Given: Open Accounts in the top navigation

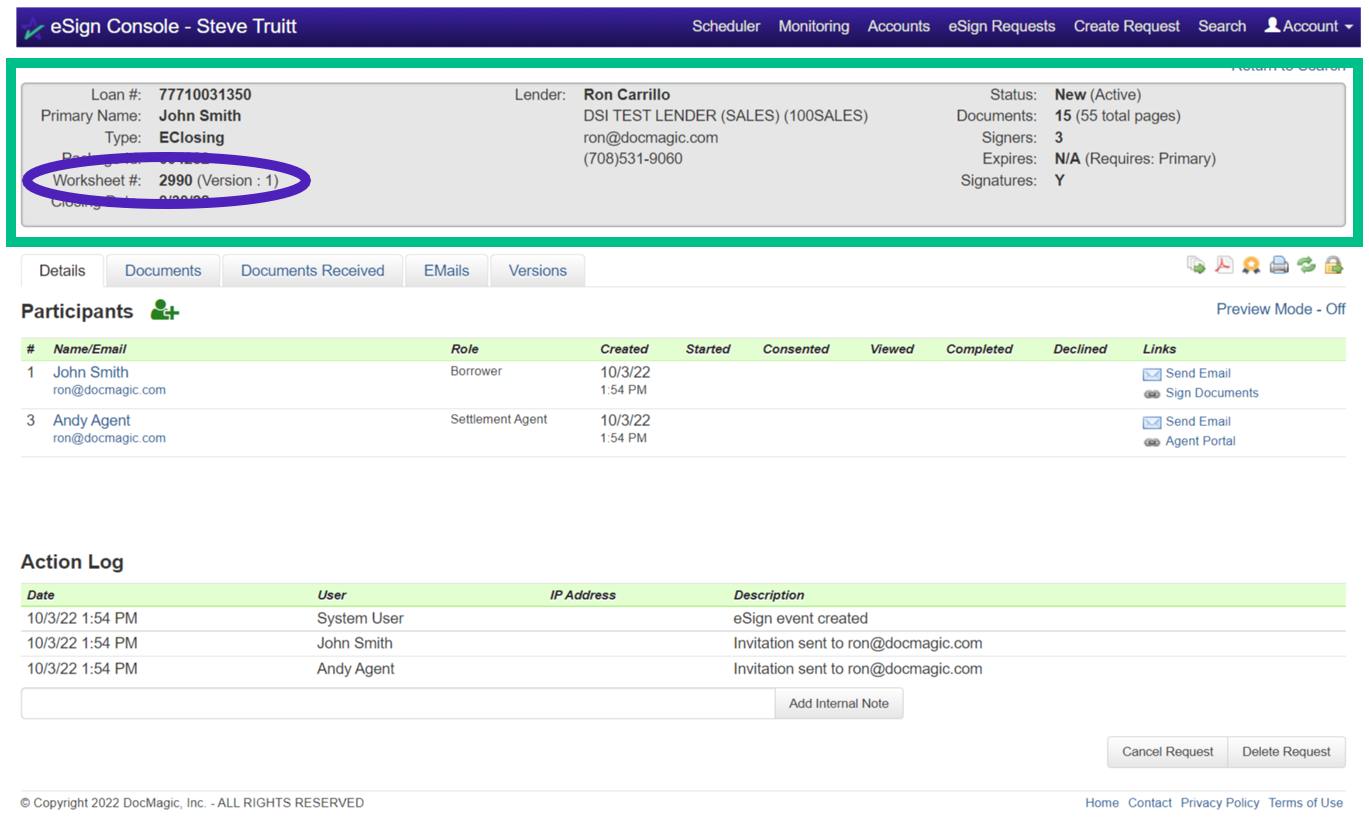Looking at the screenshot, I should tap(899, 26).
